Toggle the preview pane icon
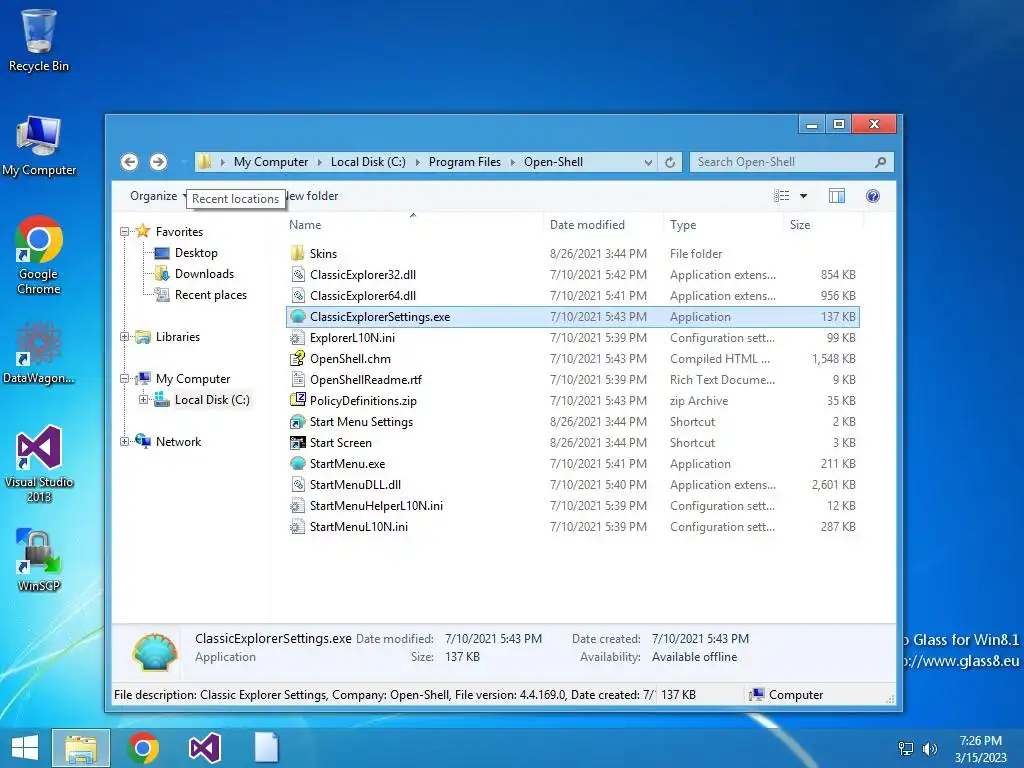Screen dimensions: 1024x768 pyautogui.click(x=837, y=196)
